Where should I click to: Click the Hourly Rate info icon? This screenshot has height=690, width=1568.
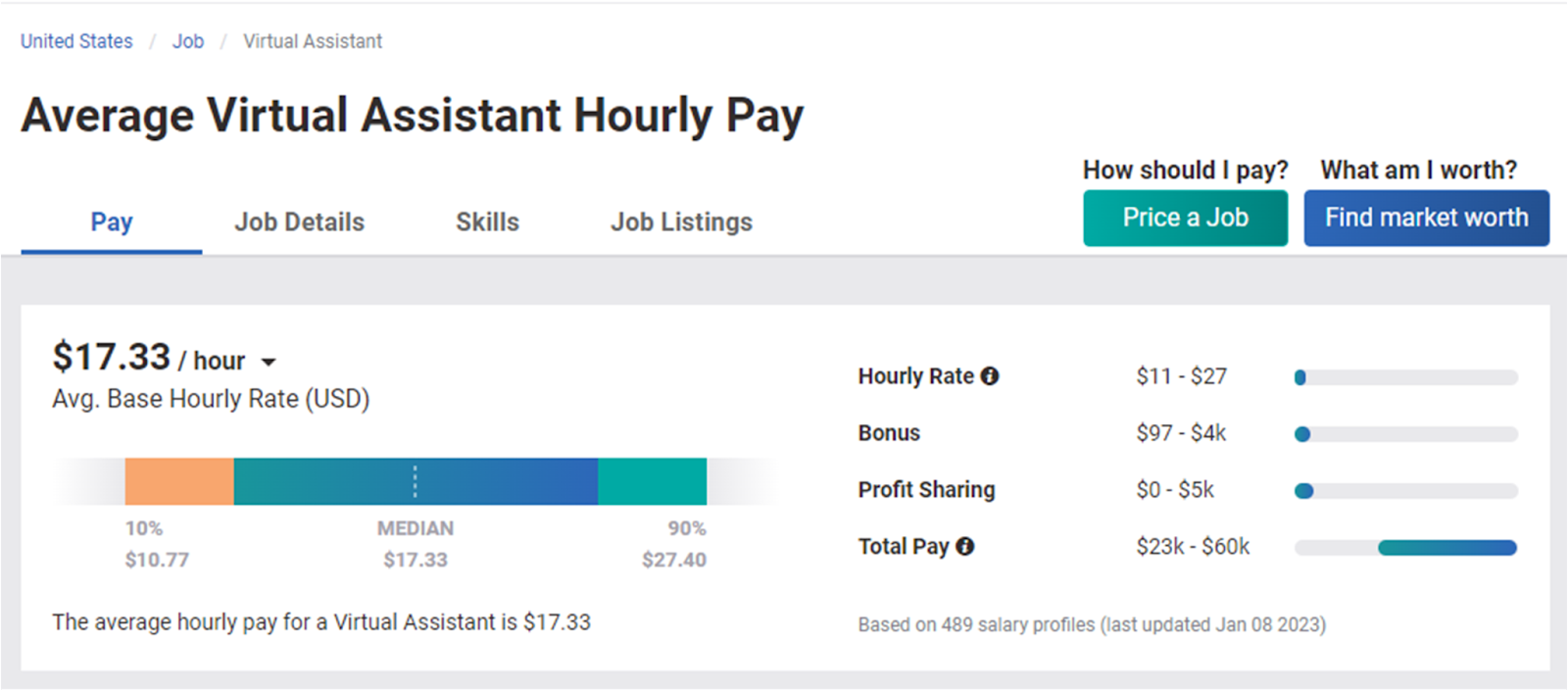(990, 375)
